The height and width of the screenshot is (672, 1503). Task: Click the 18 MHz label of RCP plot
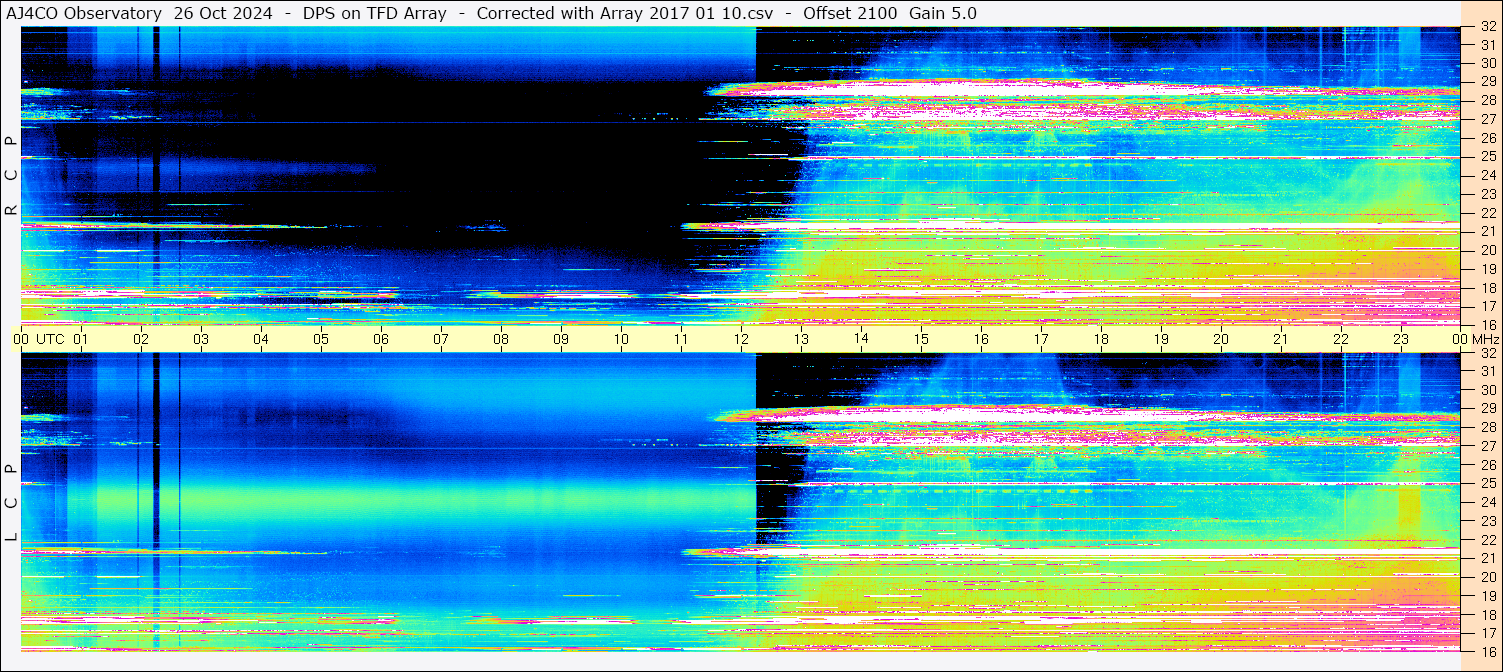click(1487, 288)
